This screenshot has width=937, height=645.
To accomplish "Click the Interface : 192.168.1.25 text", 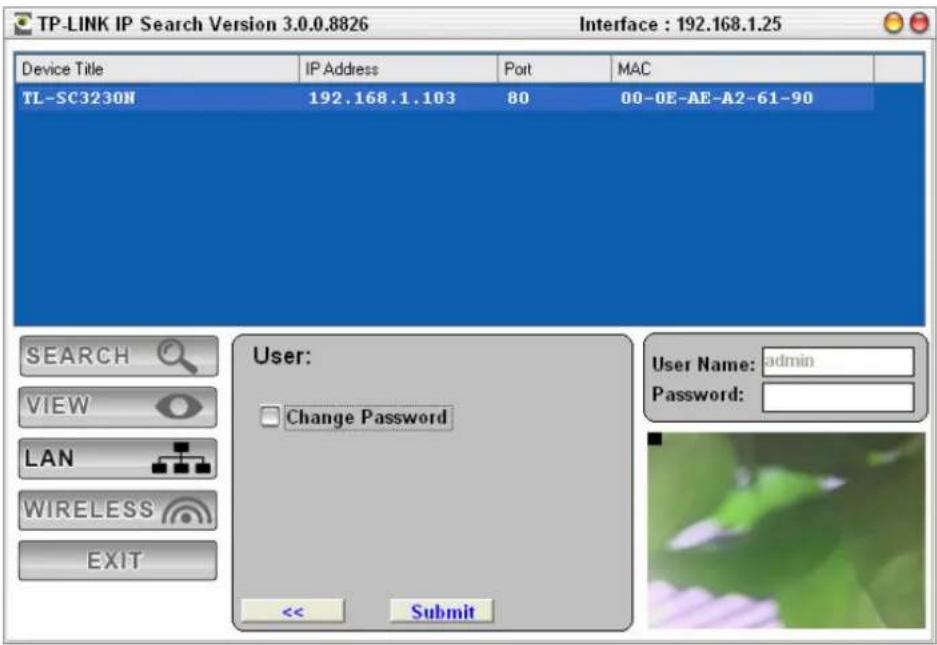I will tap(680, 24).
